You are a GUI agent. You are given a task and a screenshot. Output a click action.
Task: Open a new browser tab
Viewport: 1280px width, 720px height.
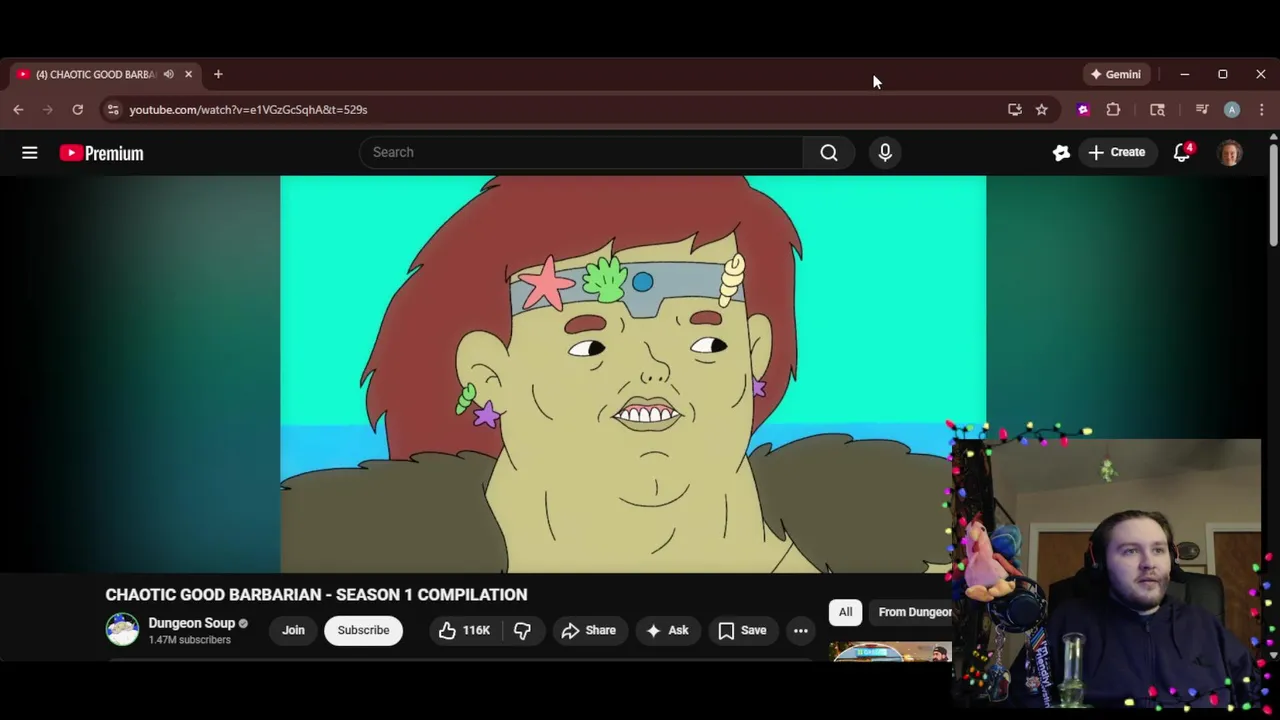218,74
